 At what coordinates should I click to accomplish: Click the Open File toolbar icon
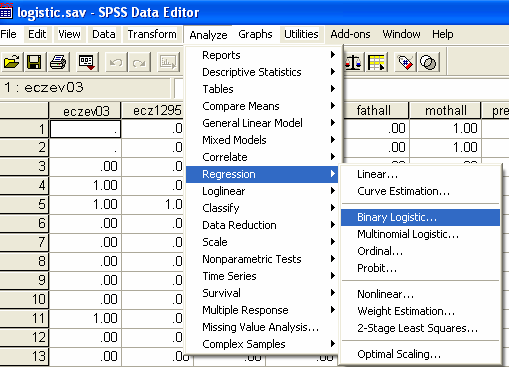12,62
